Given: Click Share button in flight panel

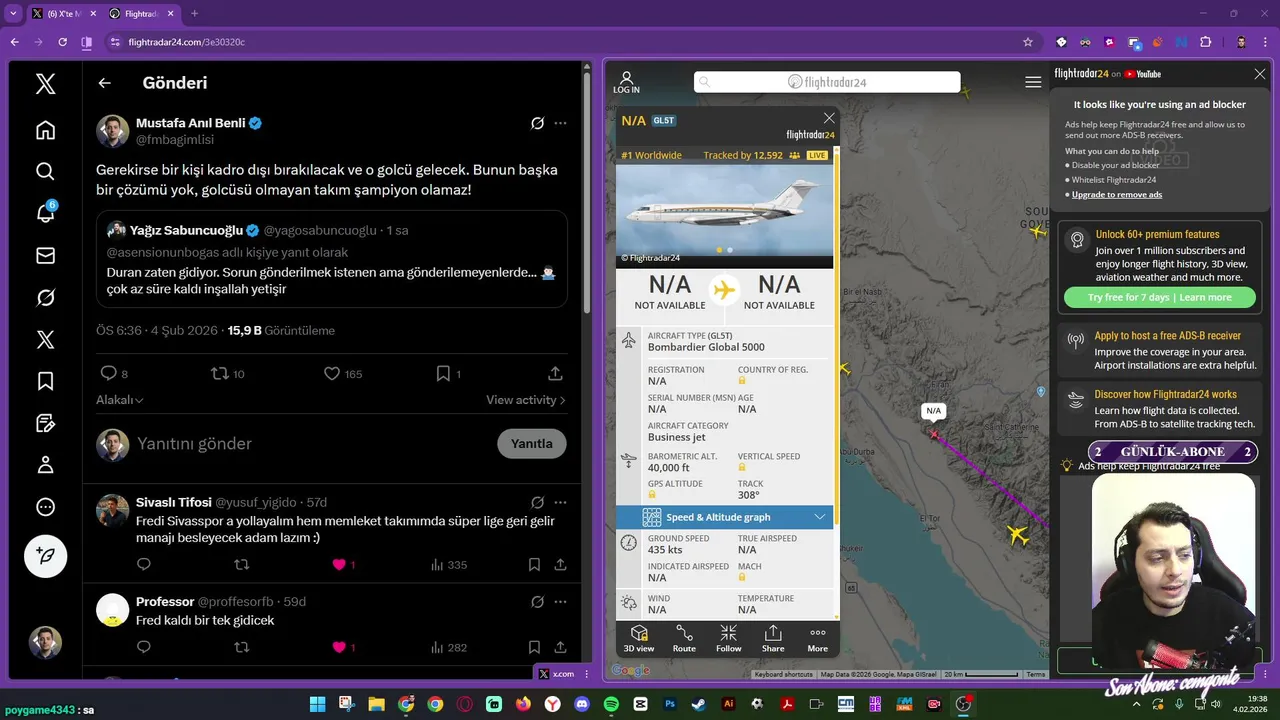Looking at the screenshot, I should [x=773, y=639].
